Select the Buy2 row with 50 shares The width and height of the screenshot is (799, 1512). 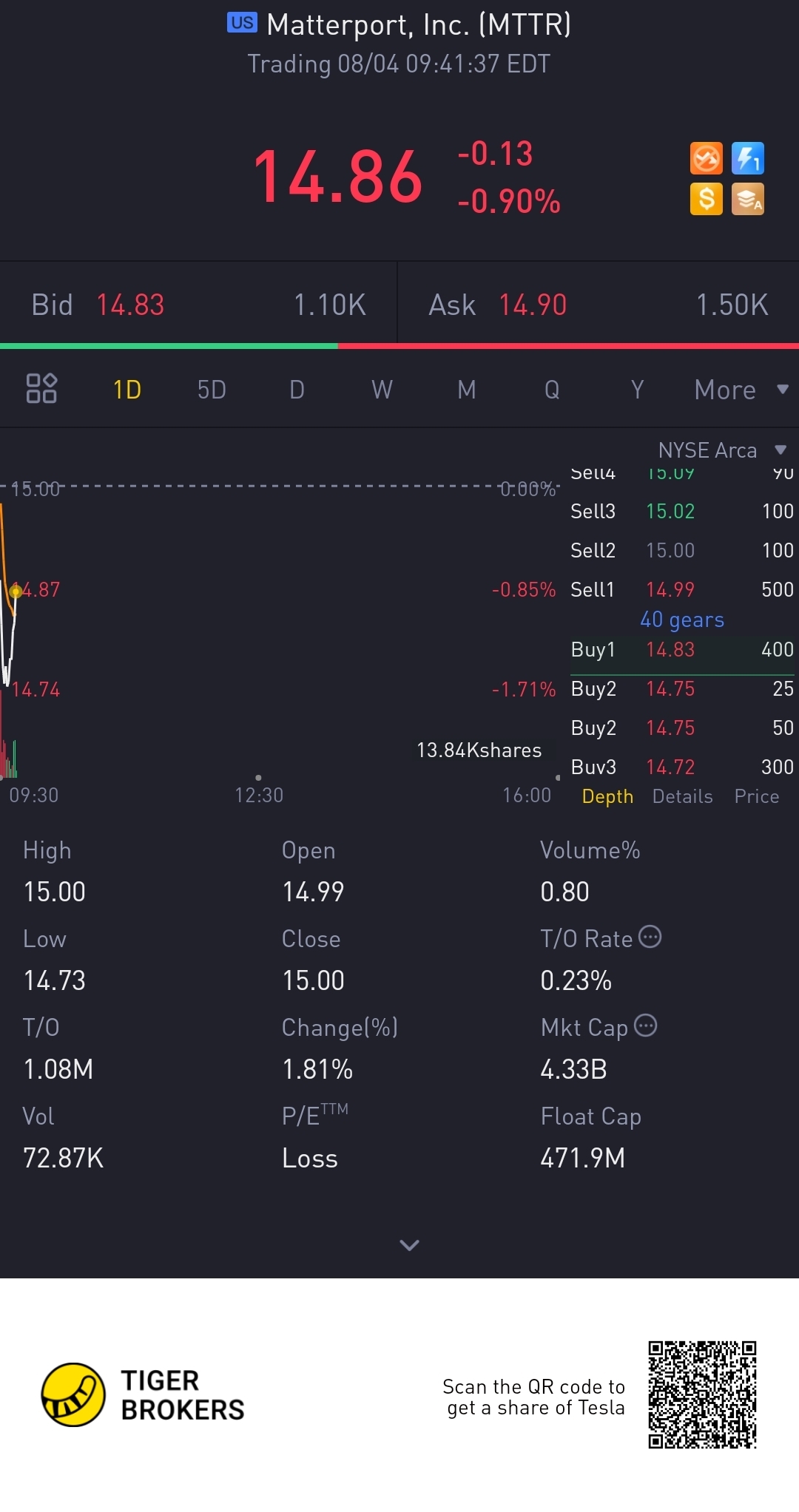tap(682, 728)
